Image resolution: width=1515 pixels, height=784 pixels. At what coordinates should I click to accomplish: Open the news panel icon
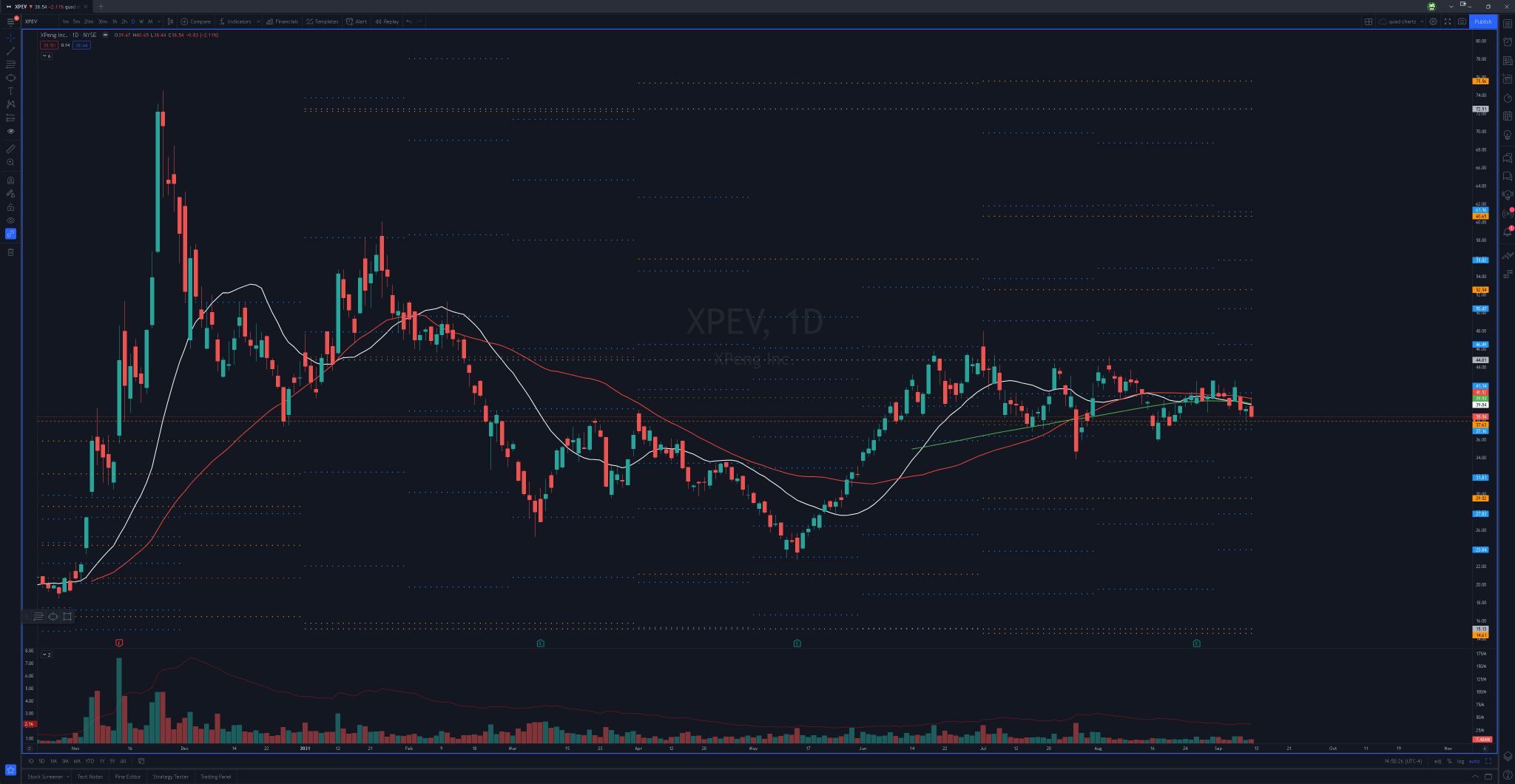(x=1508, y=61)
